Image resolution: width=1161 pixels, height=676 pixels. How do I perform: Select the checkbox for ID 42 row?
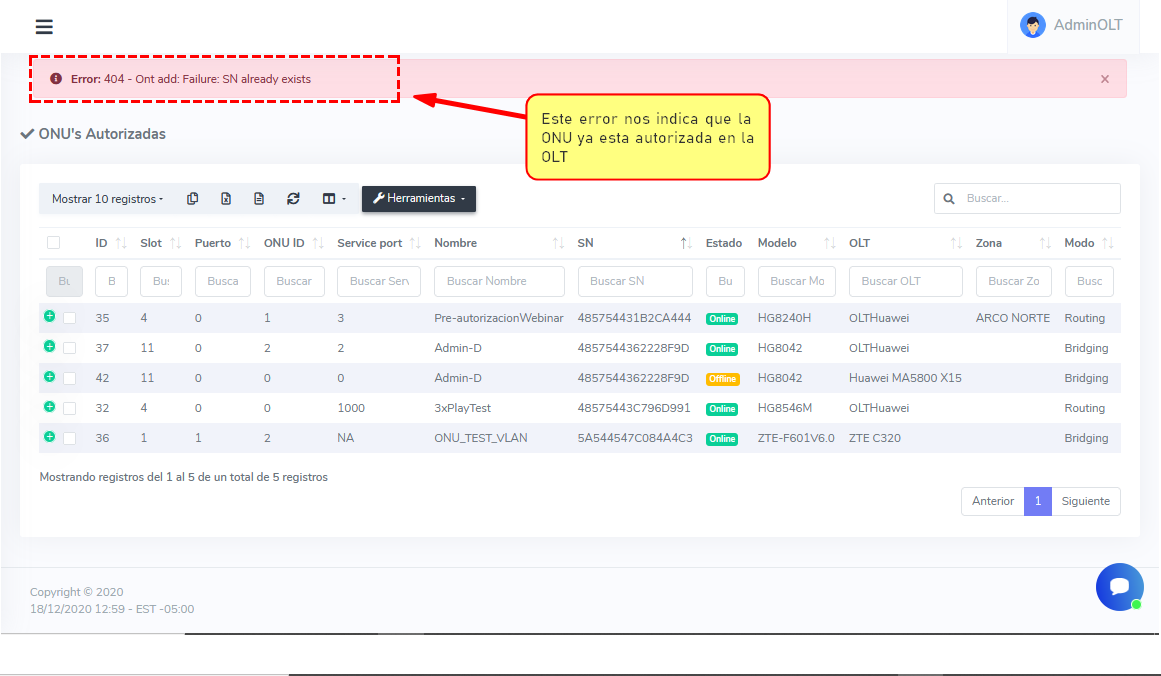[x=69, y=378]
